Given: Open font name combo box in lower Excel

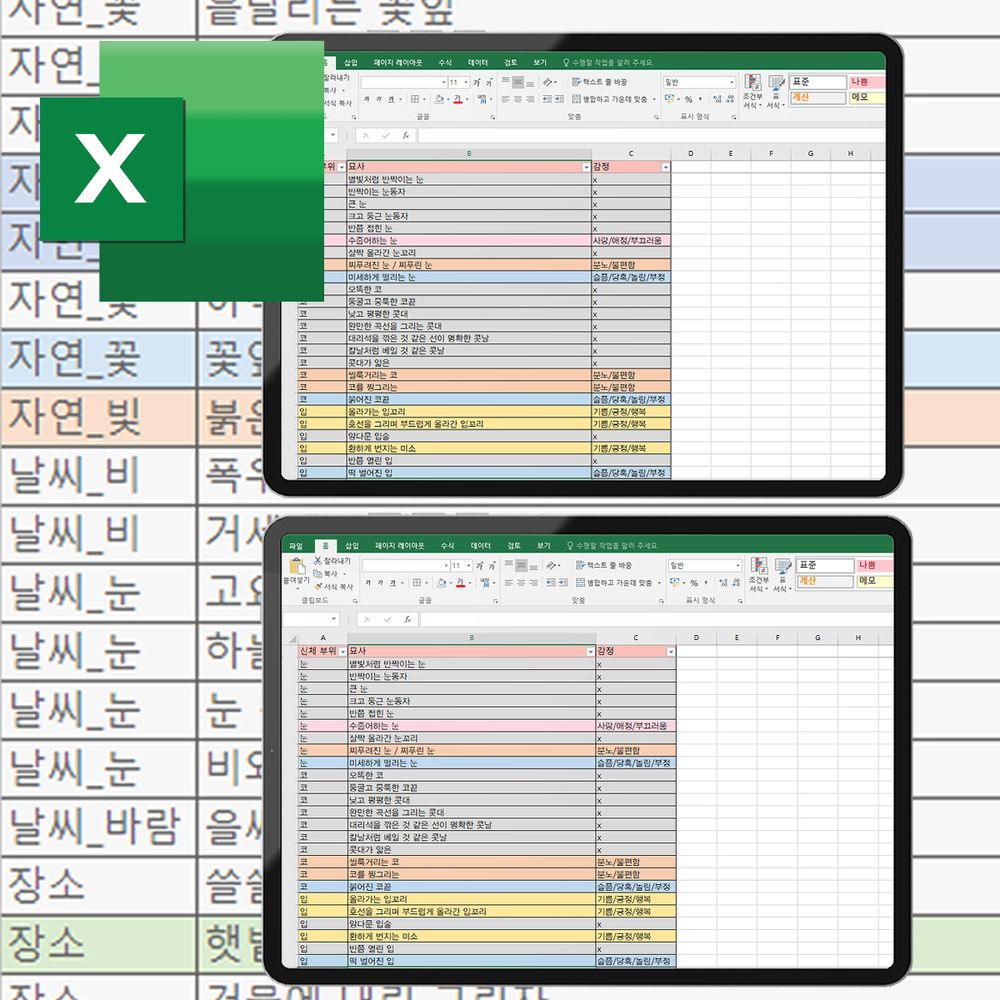Looking at the screenshot, I should (406, 566).
